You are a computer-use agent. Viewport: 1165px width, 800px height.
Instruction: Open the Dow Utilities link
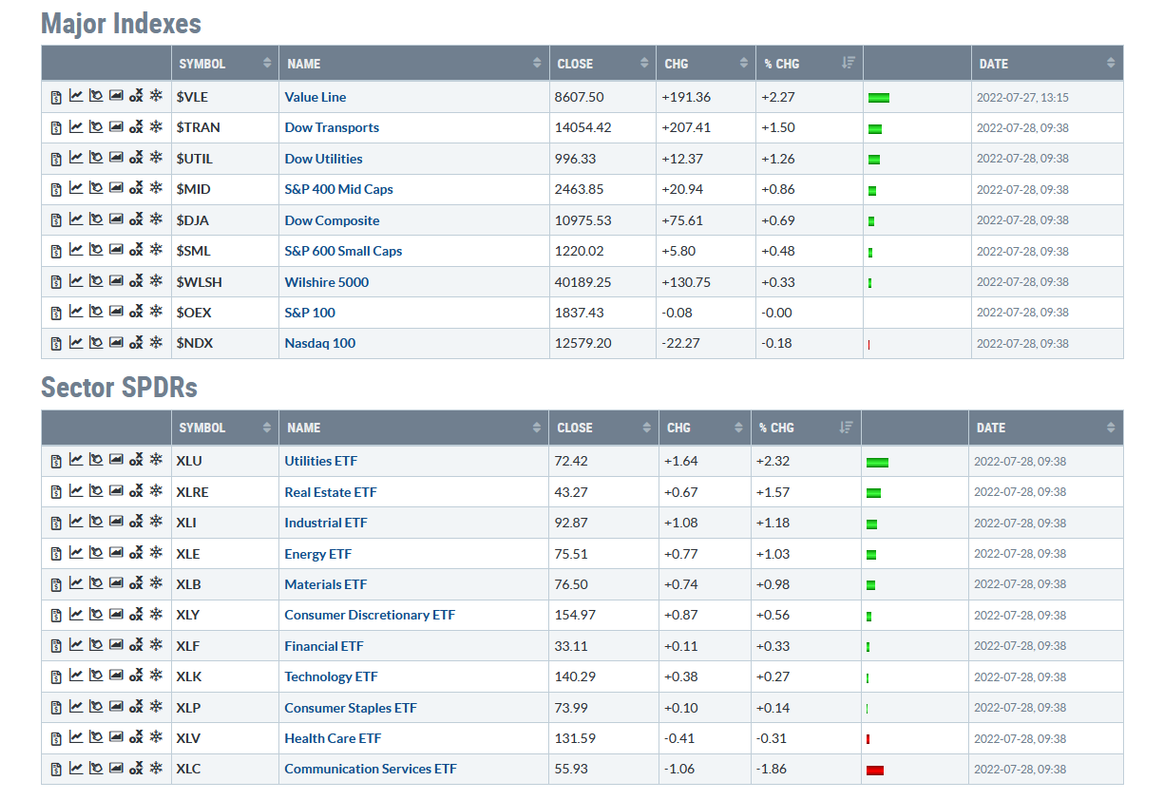click(x=323, y=158)
